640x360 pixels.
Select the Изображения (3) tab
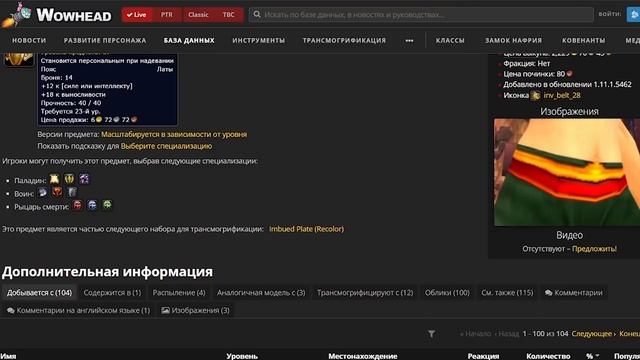click(x=196, y=311)
